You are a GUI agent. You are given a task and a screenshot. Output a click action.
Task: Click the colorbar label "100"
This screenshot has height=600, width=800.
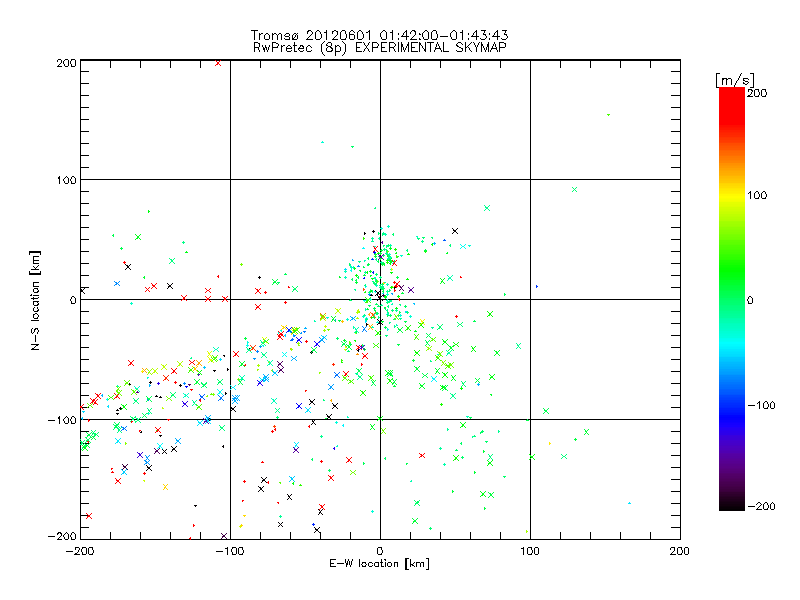[757, 195]
